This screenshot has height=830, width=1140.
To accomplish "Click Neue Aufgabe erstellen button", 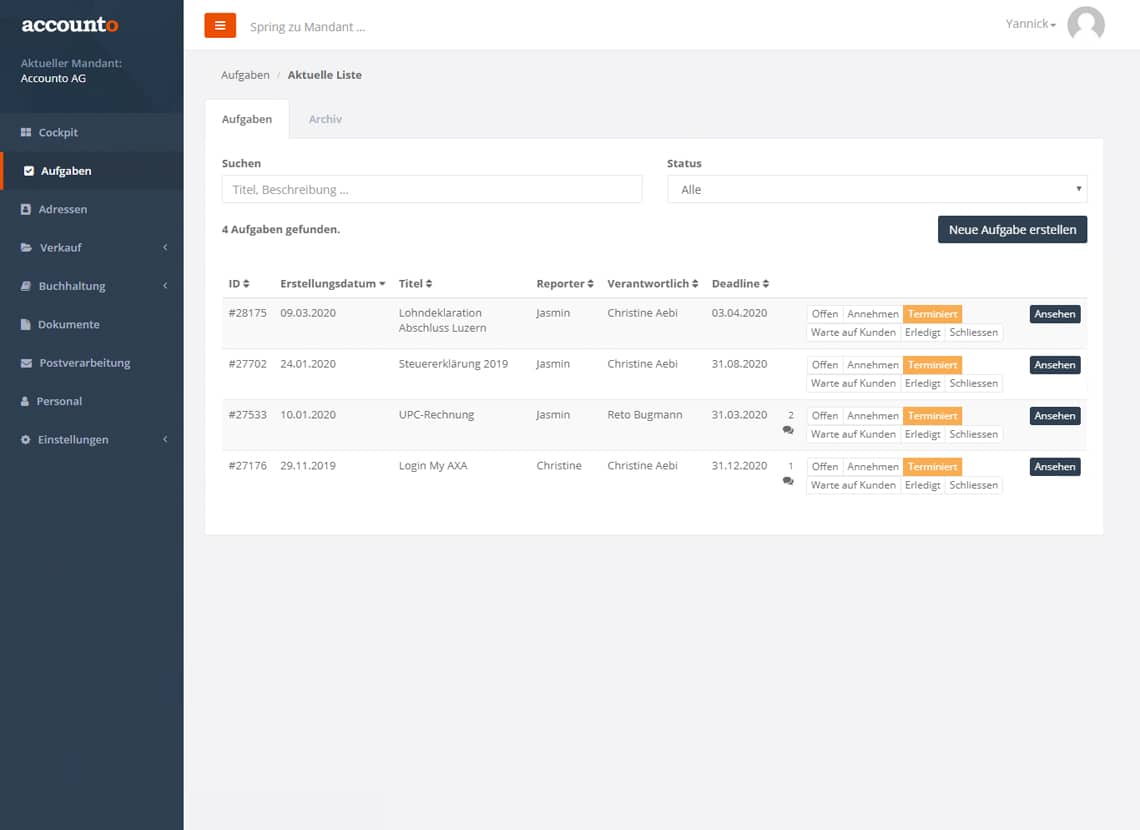I will click(x=1012, y=230).
